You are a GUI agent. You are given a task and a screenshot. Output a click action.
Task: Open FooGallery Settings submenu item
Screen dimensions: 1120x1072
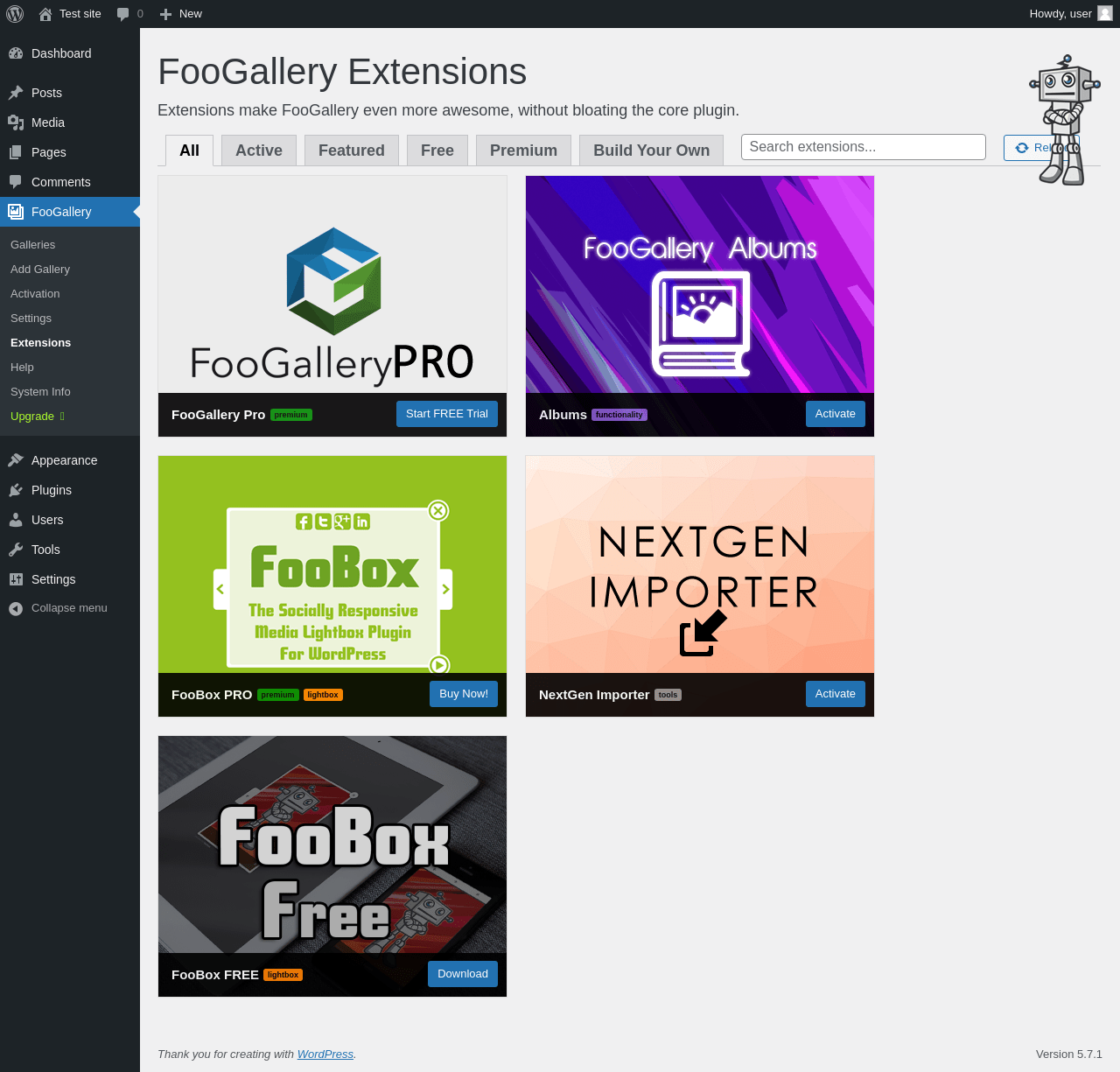(x=31, y=319)
